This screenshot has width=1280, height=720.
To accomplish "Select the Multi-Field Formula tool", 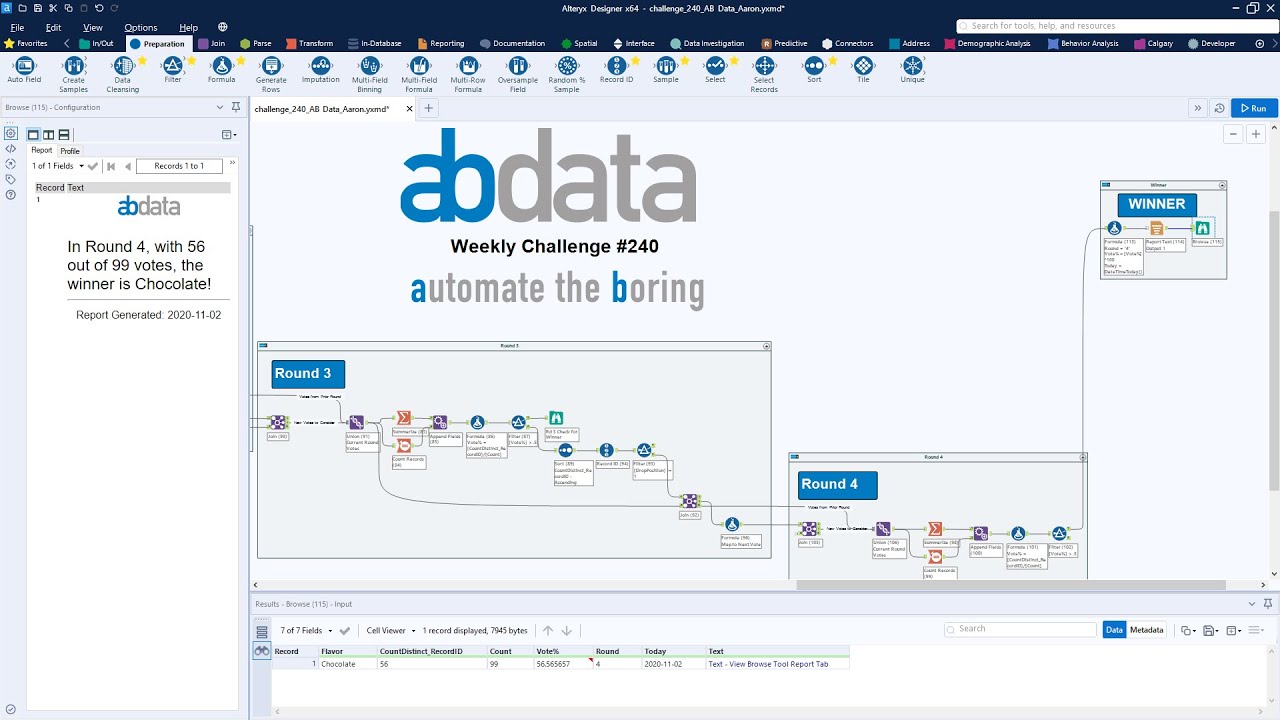I will click(419, 74).
